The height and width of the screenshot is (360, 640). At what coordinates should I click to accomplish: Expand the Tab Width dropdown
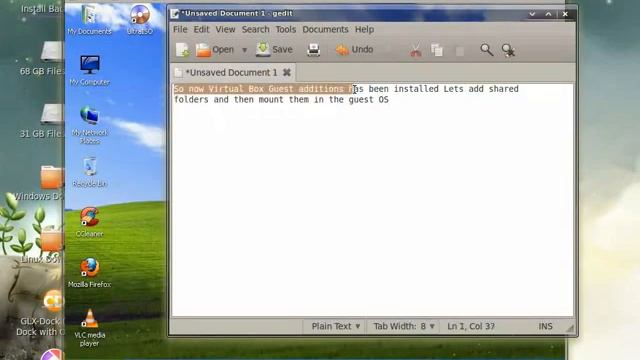tap(404, 327)
